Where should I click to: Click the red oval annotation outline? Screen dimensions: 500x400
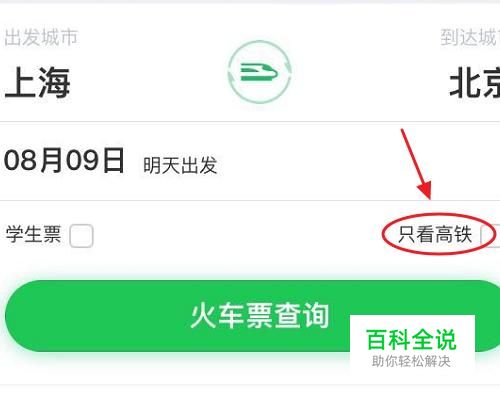(439, 234)
